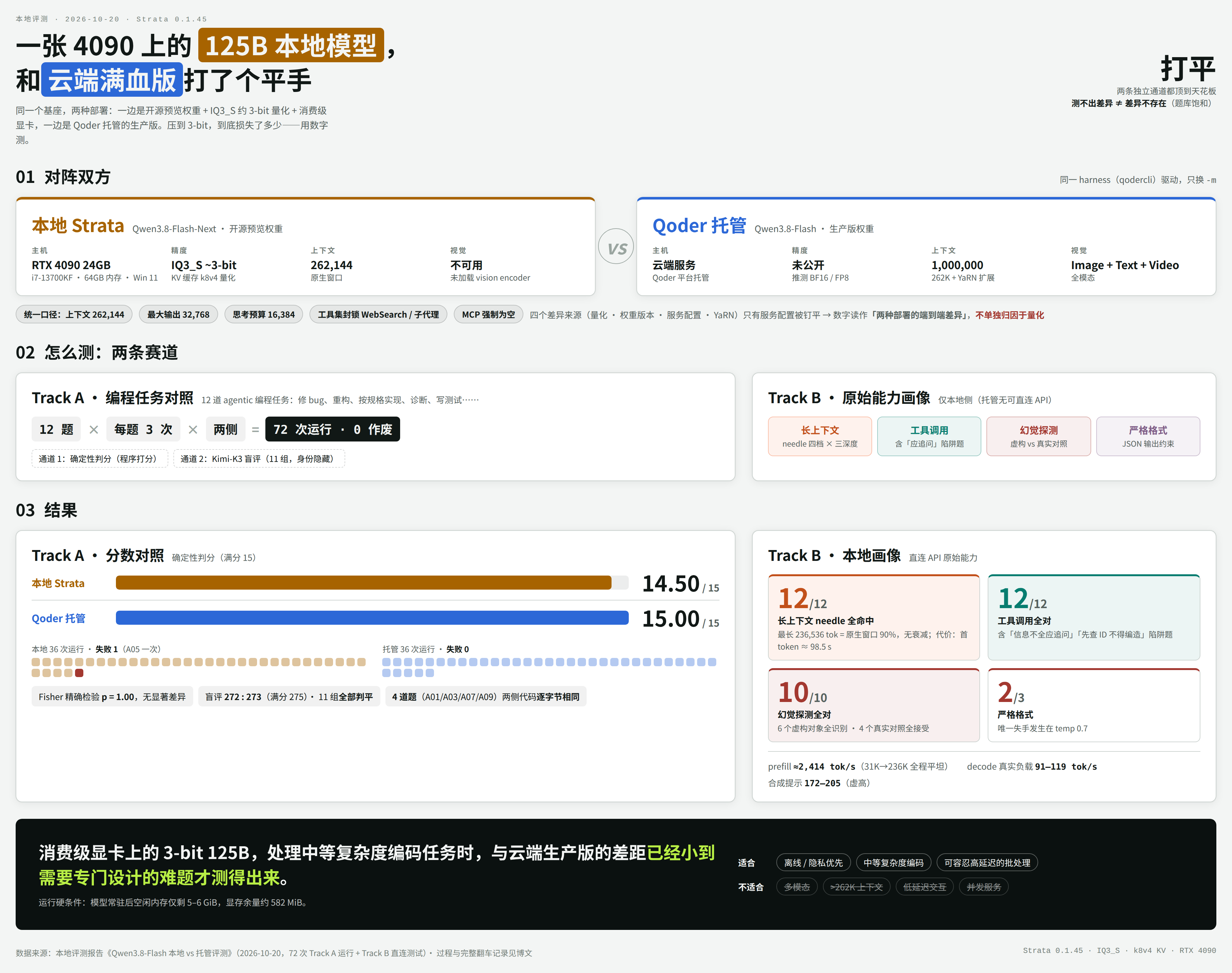Click the 14.50 / 15 score value
Viewport: 1232px width, 973px height.
click(681, 584)
